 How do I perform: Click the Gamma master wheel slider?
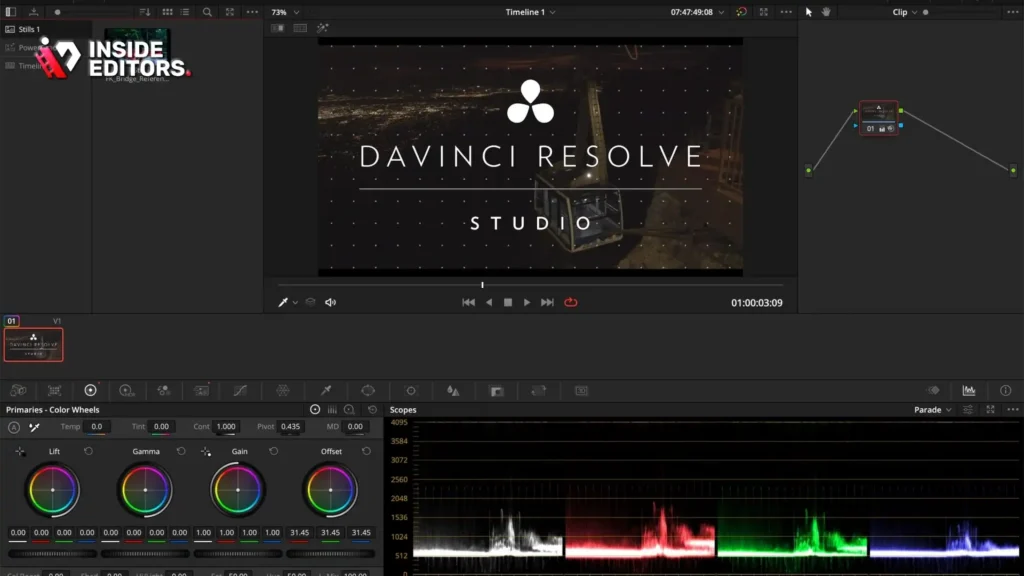(x=145, y=554)
